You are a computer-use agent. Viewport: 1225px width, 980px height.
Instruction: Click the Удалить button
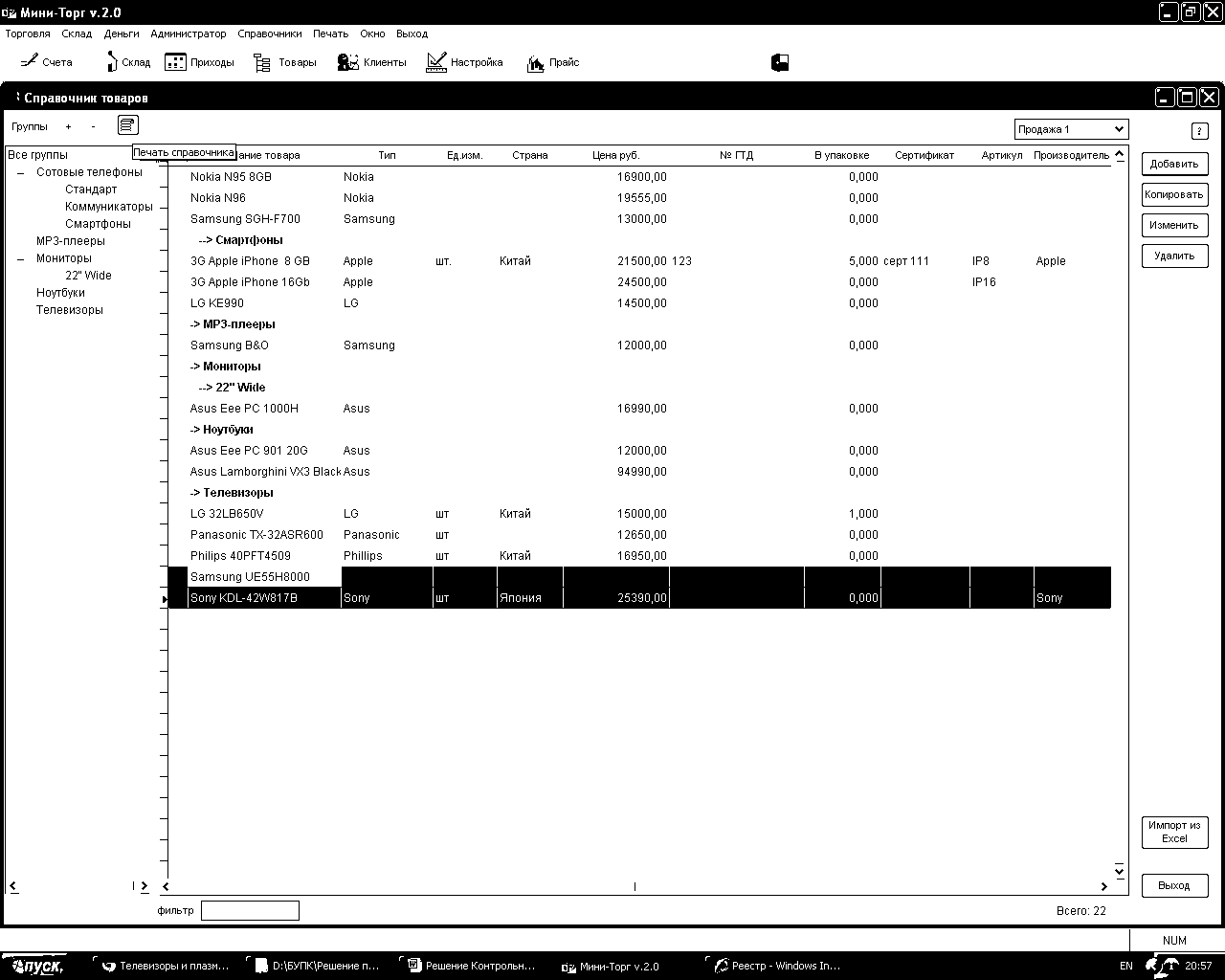[x=1174, y=256]
